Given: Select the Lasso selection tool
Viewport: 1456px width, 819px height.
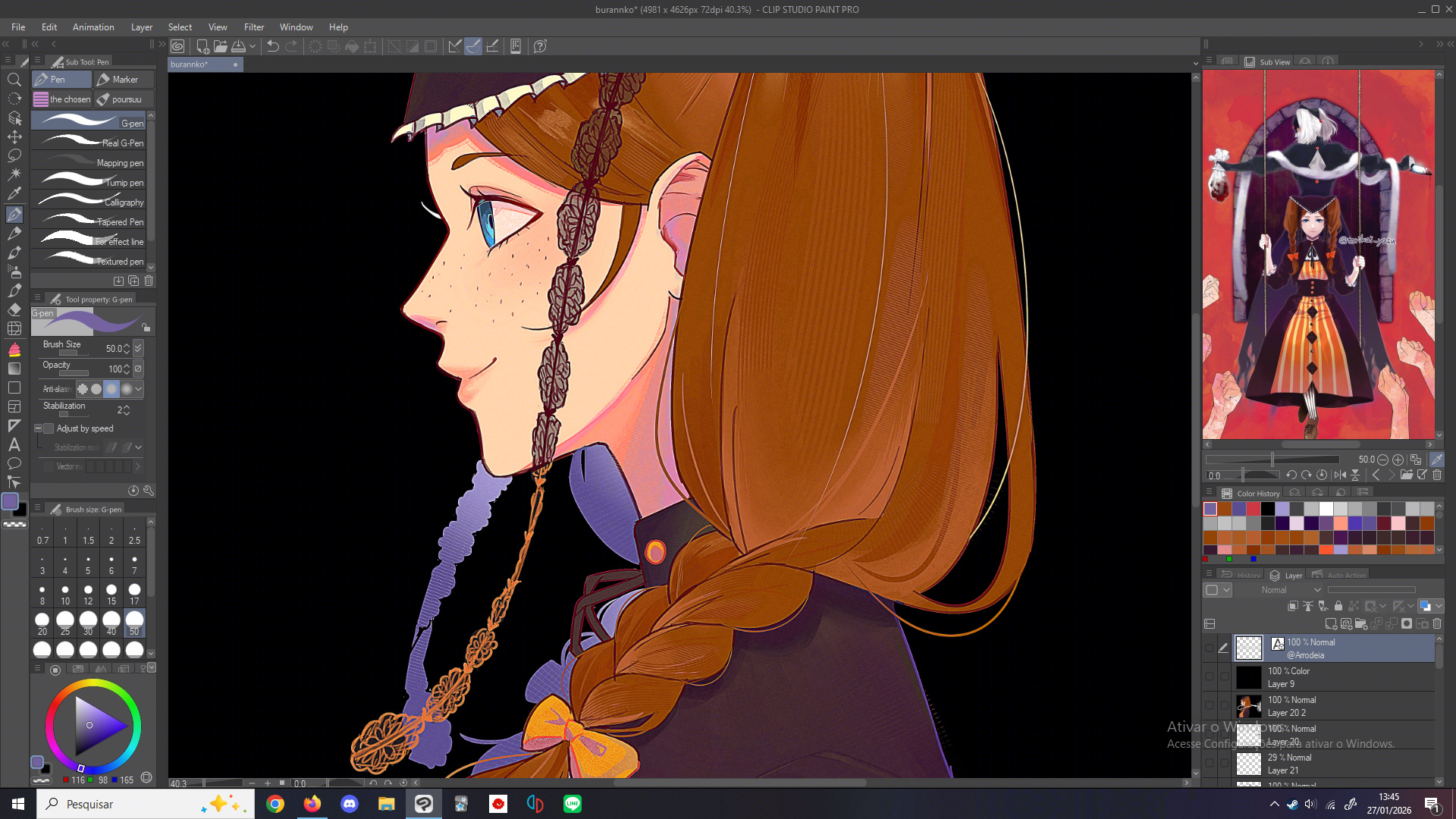Looking at the screenshot, I should (x=14, y=155).
